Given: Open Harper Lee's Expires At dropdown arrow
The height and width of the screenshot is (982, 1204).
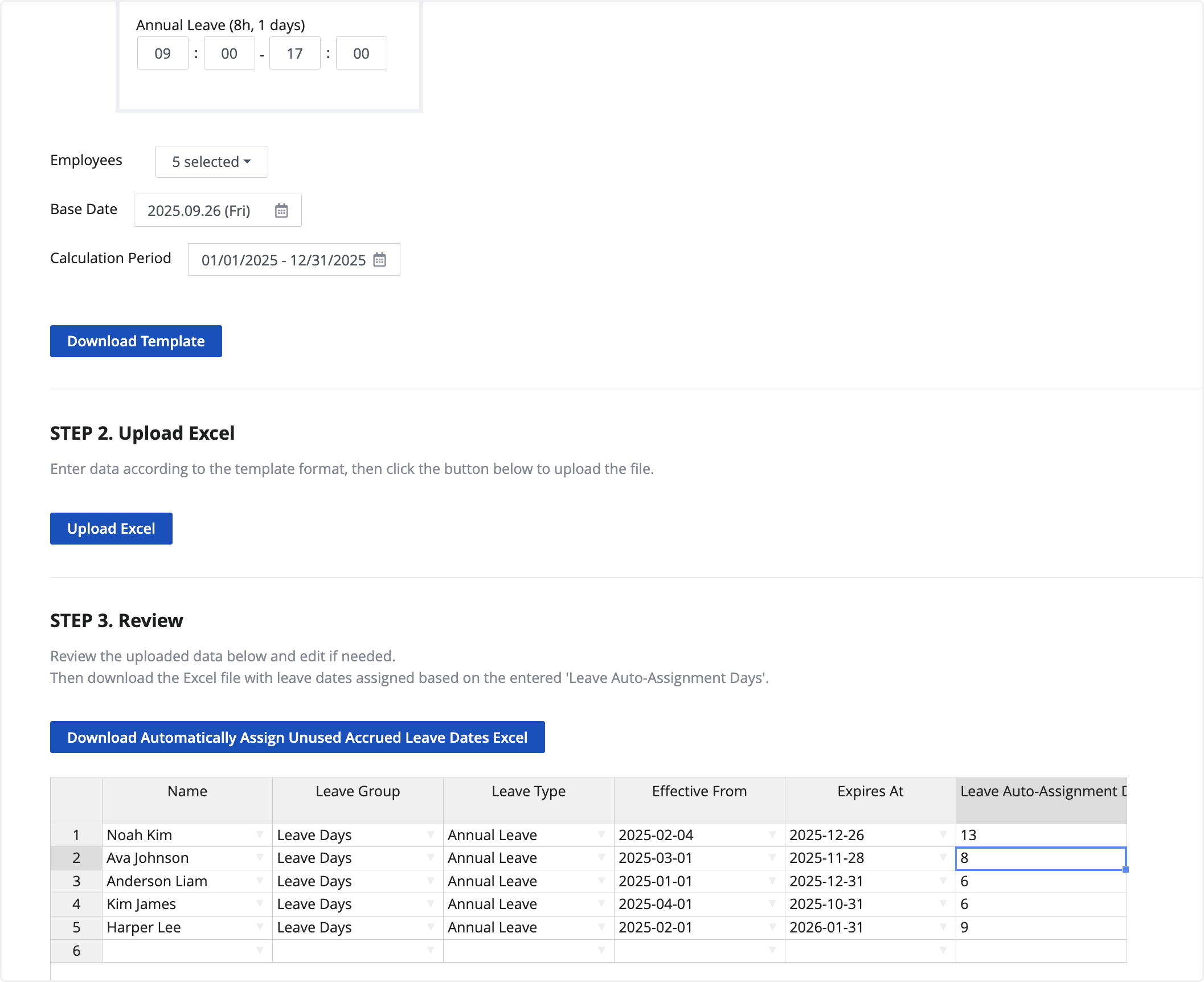Looking at the screenshot, I should (x=943, y=927).
